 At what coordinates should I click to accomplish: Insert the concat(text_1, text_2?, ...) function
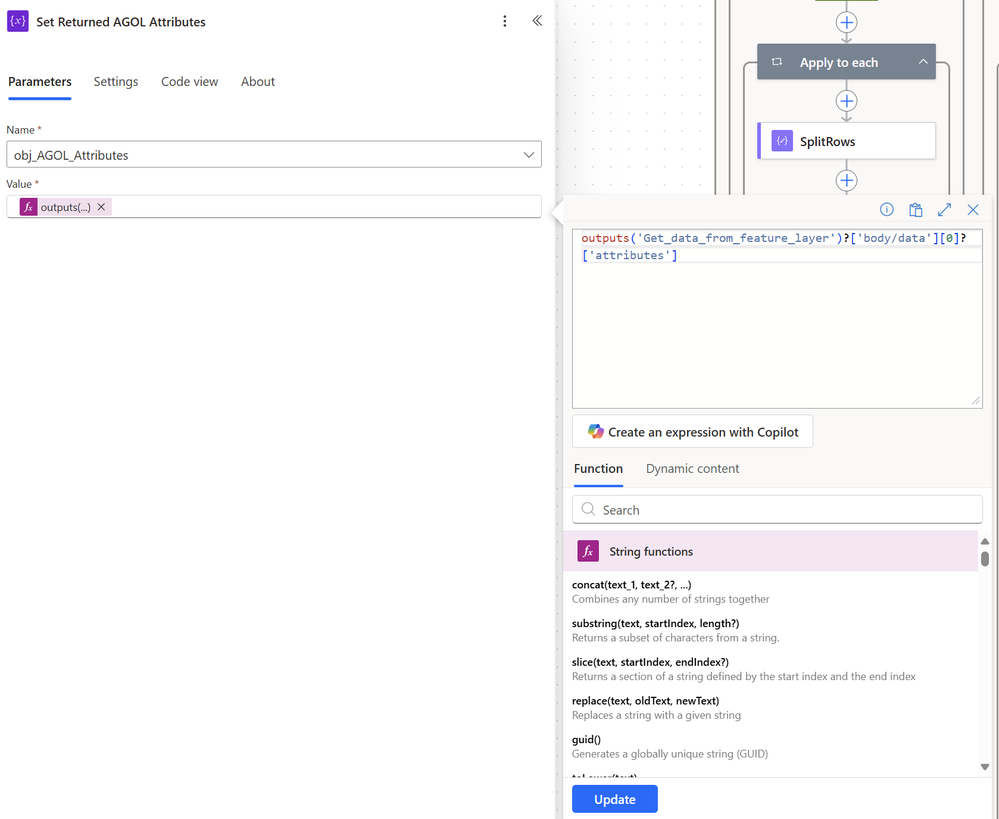[x=631, y=584]
